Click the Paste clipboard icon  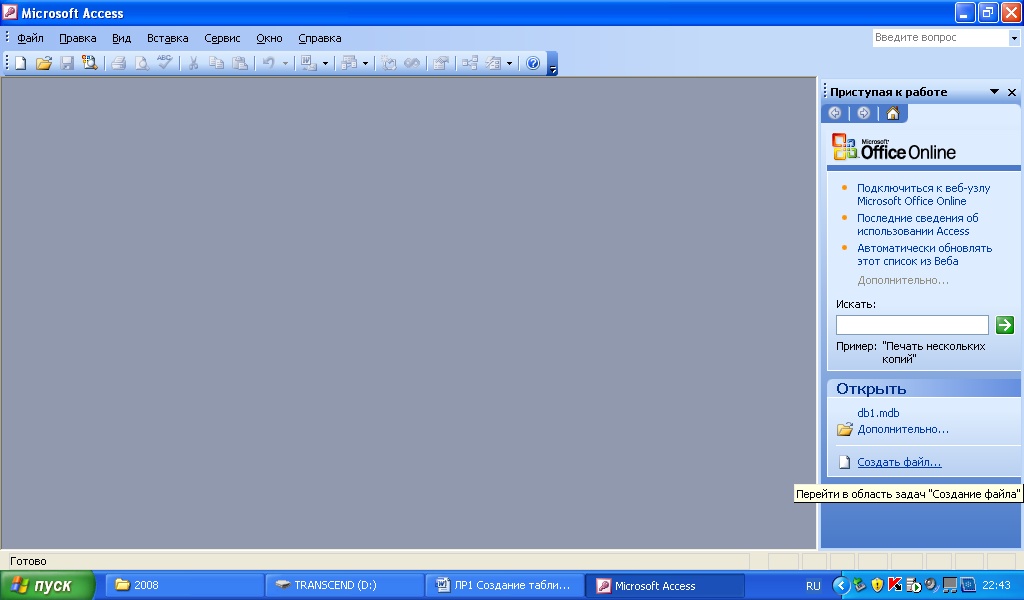240,63
